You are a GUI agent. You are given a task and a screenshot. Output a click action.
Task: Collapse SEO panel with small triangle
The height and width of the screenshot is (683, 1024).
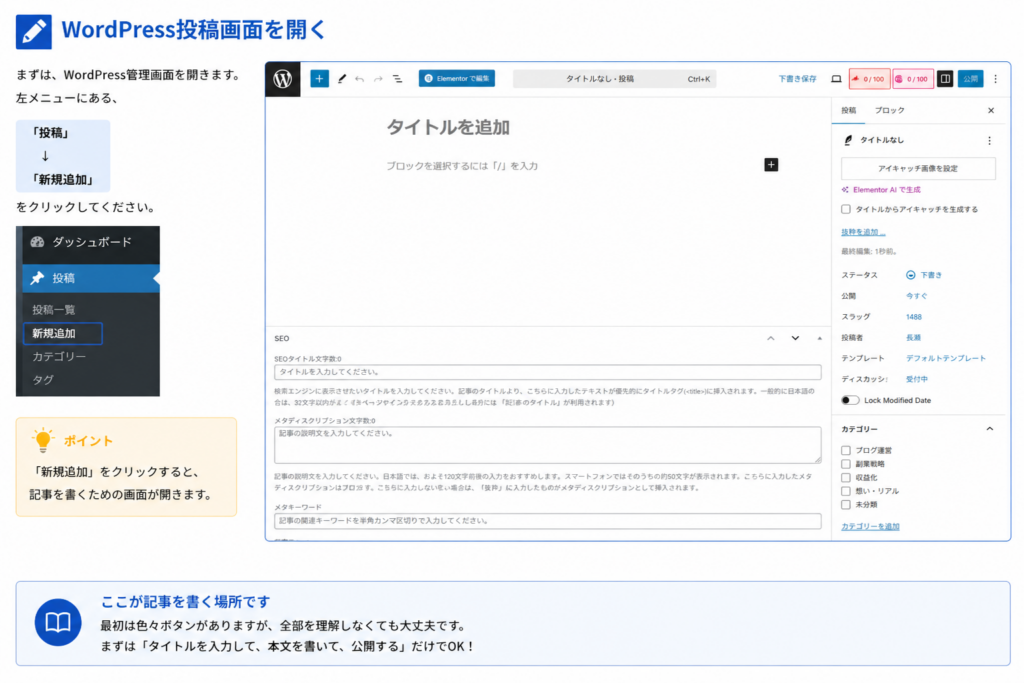pos(819,338)
